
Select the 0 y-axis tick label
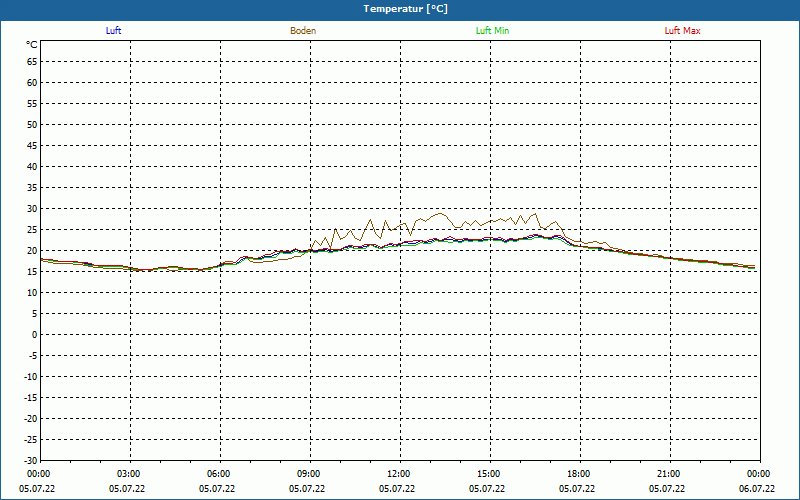point(35,335)
